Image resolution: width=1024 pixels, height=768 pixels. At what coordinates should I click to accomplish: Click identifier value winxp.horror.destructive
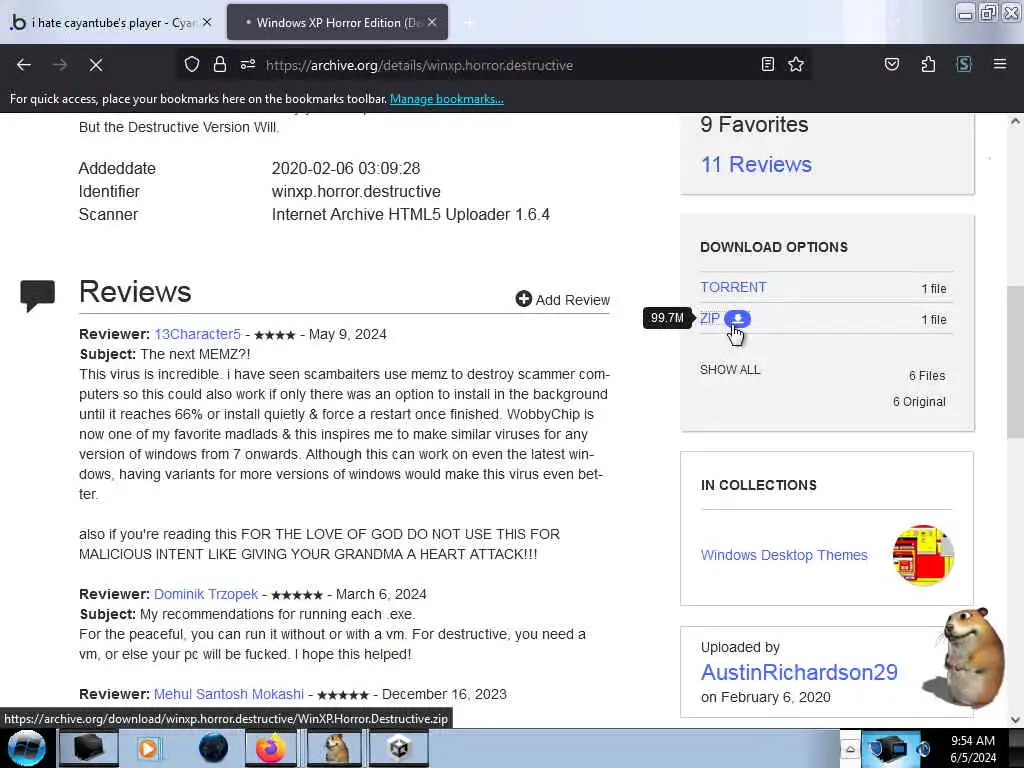[356, 191]
